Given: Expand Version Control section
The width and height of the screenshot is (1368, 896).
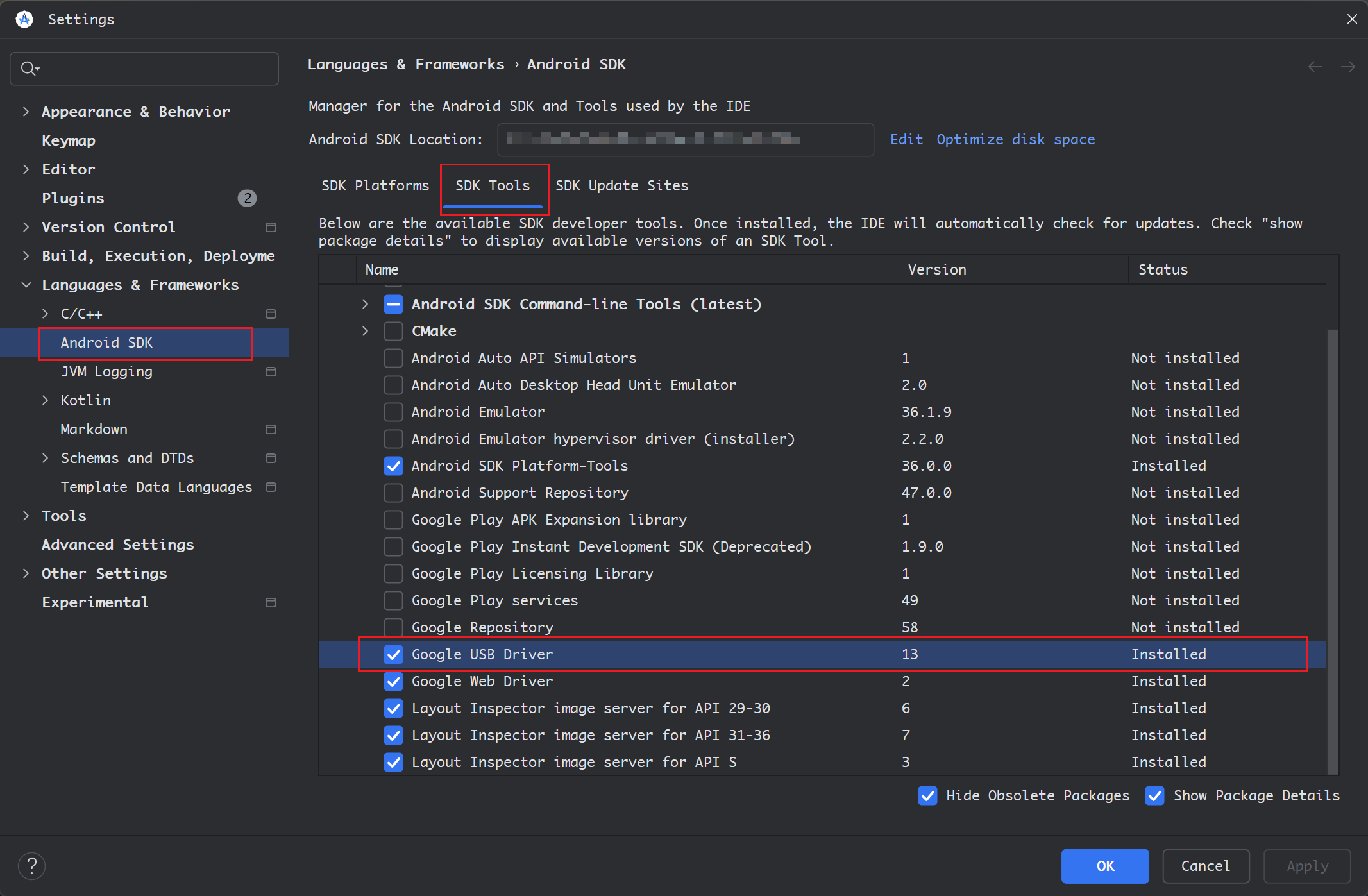Looking at the screenshot, I should point(26,227).
